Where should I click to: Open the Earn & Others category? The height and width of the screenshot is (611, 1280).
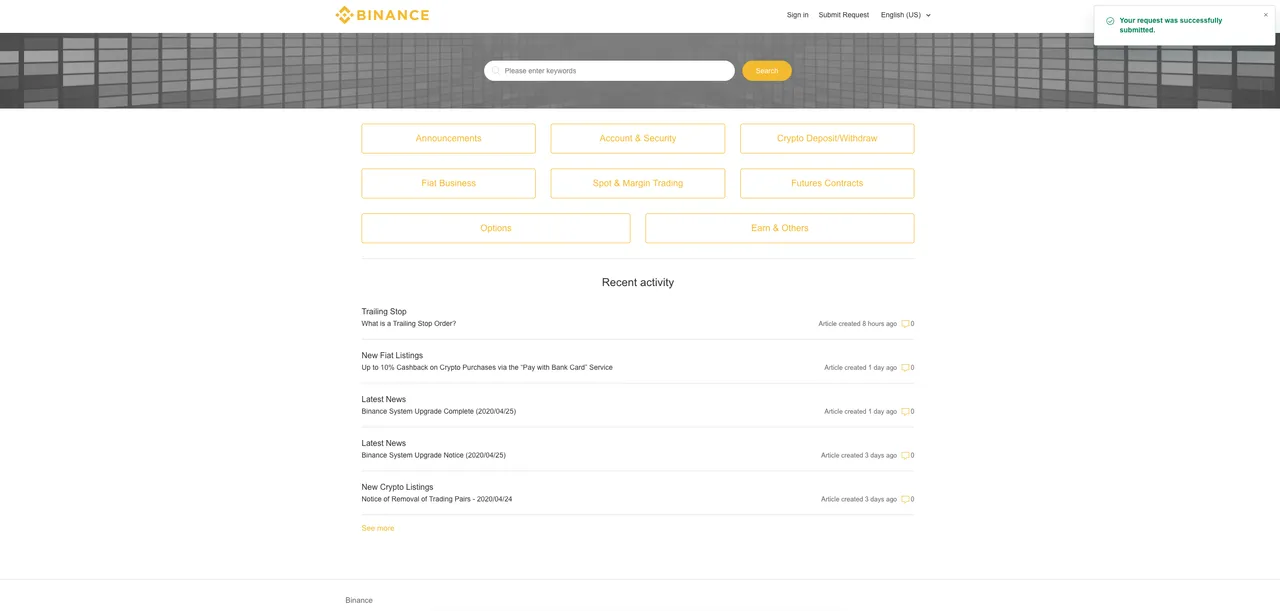780,228
